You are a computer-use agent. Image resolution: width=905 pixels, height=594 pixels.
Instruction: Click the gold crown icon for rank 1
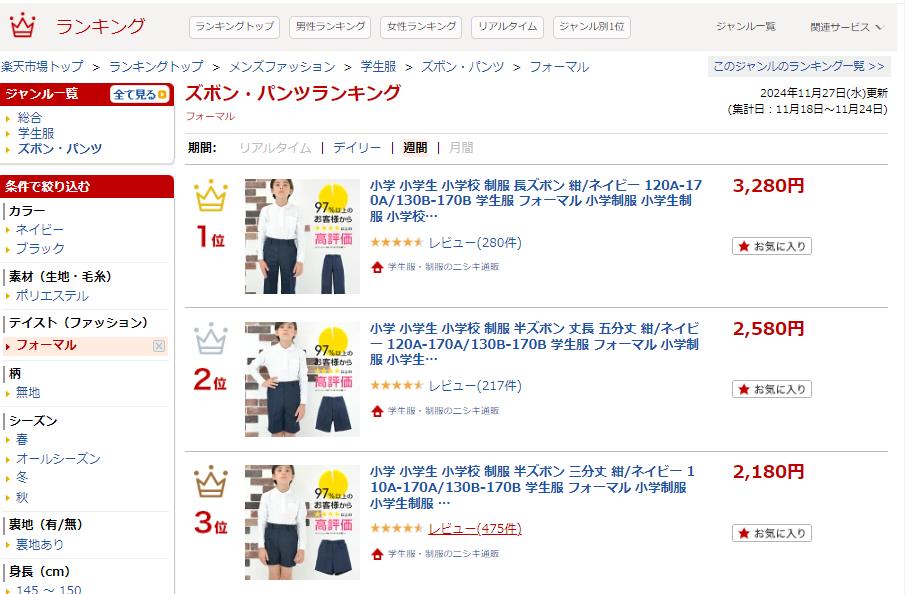coord(211,196)
